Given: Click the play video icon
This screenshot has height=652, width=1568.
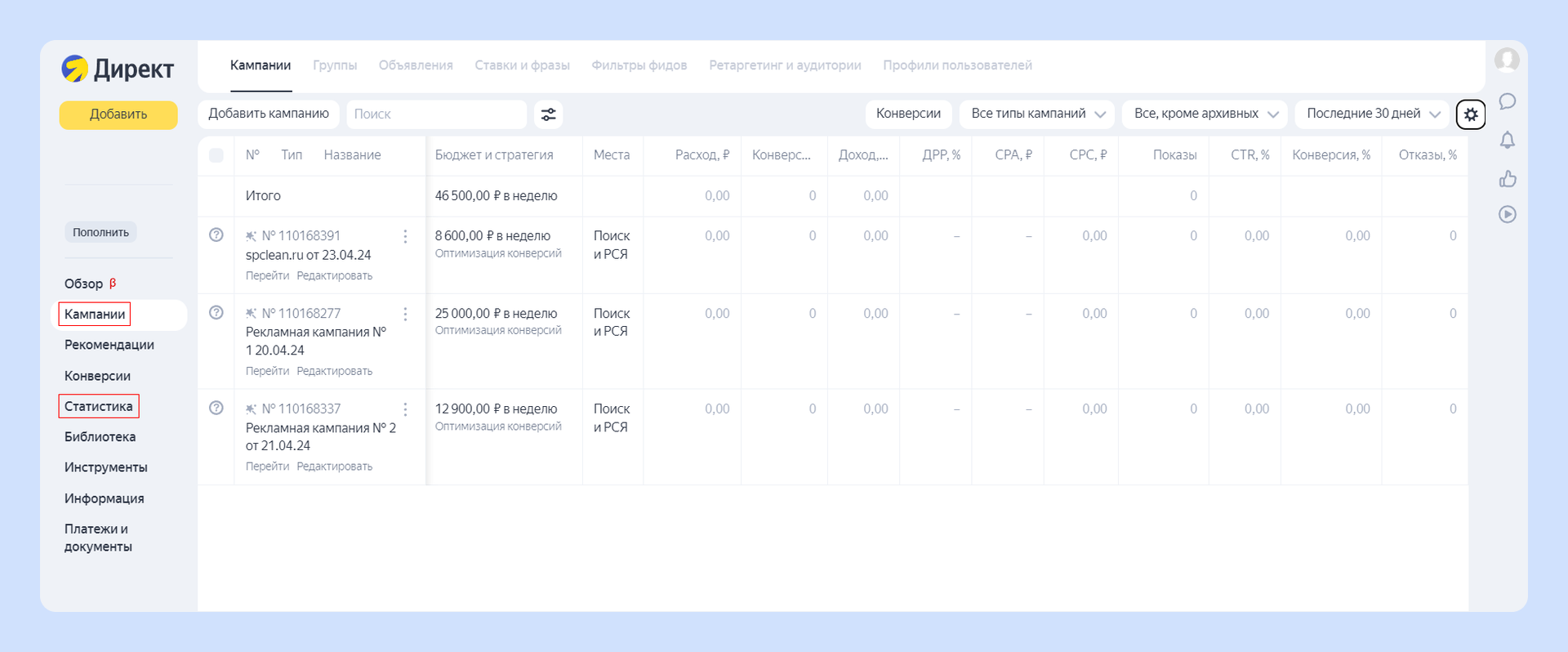Looking at the screenshot, I should 1508,214.
